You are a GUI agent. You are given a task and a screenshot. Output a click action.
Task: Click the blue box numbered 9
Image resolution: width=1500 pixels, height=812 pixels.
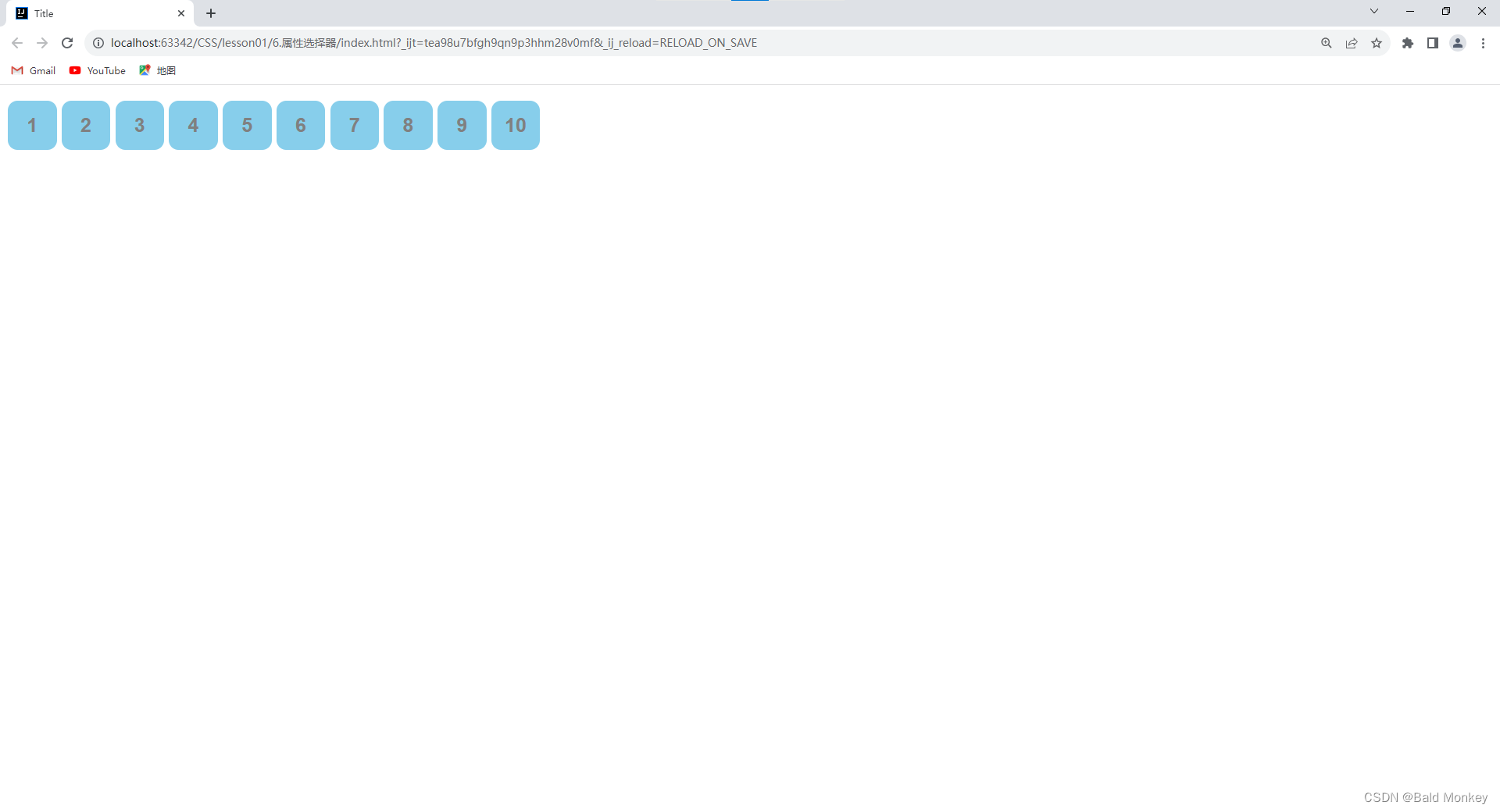coord(462,125)
